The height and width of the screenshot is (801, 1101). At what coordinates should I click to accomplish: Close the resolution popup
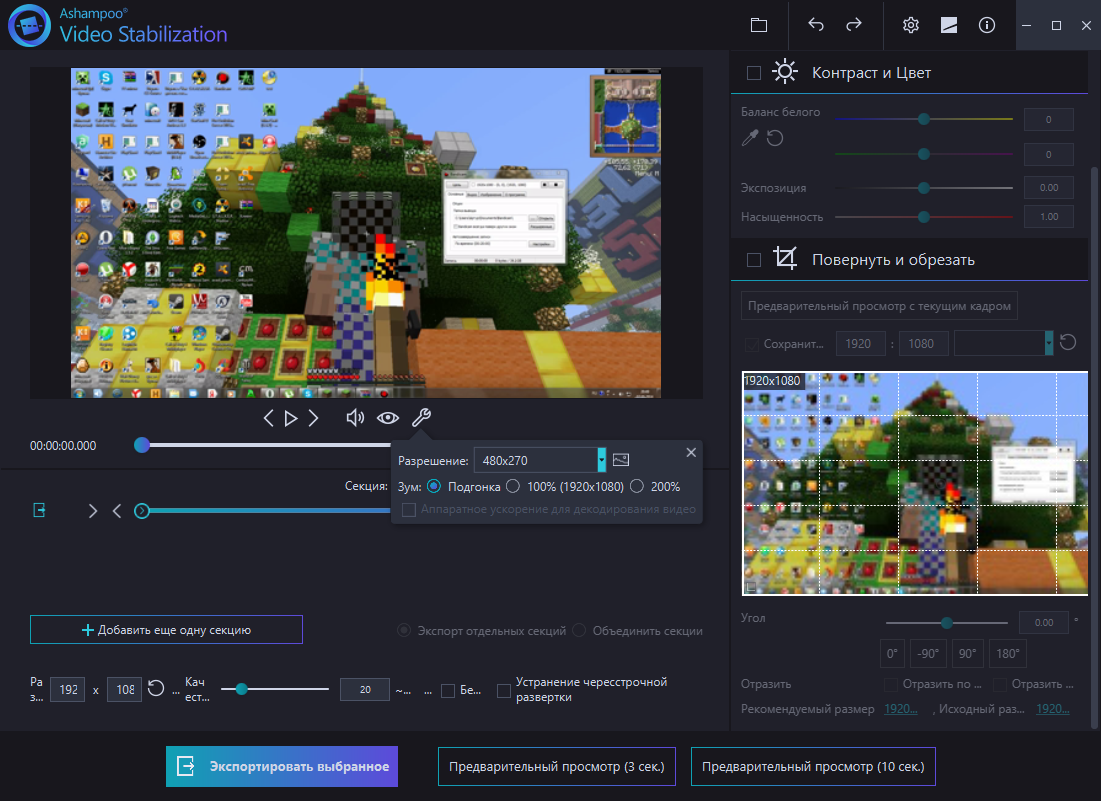tap(691, 452)
